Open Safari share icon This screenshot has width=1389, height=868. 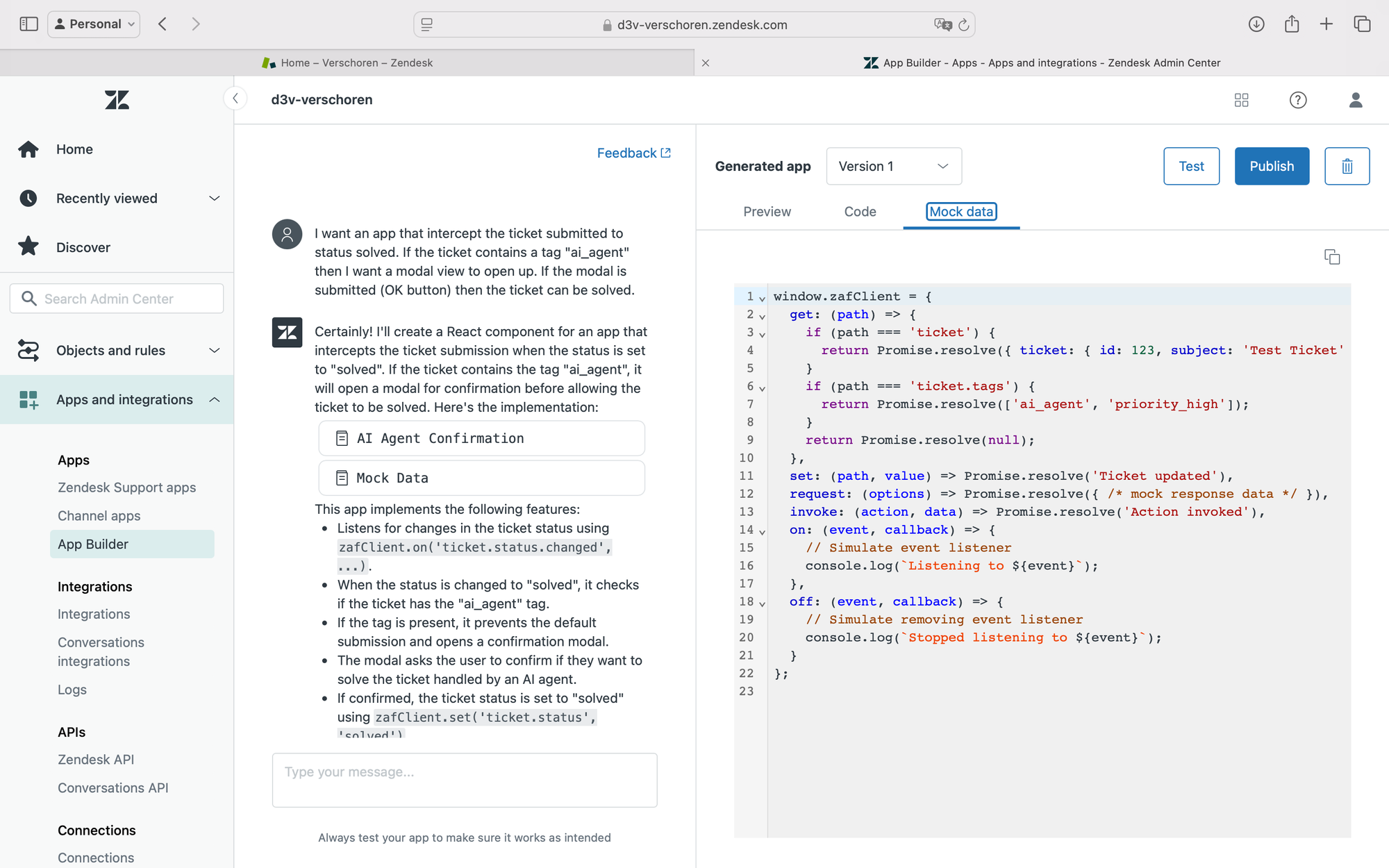[x=1292, y=24]
